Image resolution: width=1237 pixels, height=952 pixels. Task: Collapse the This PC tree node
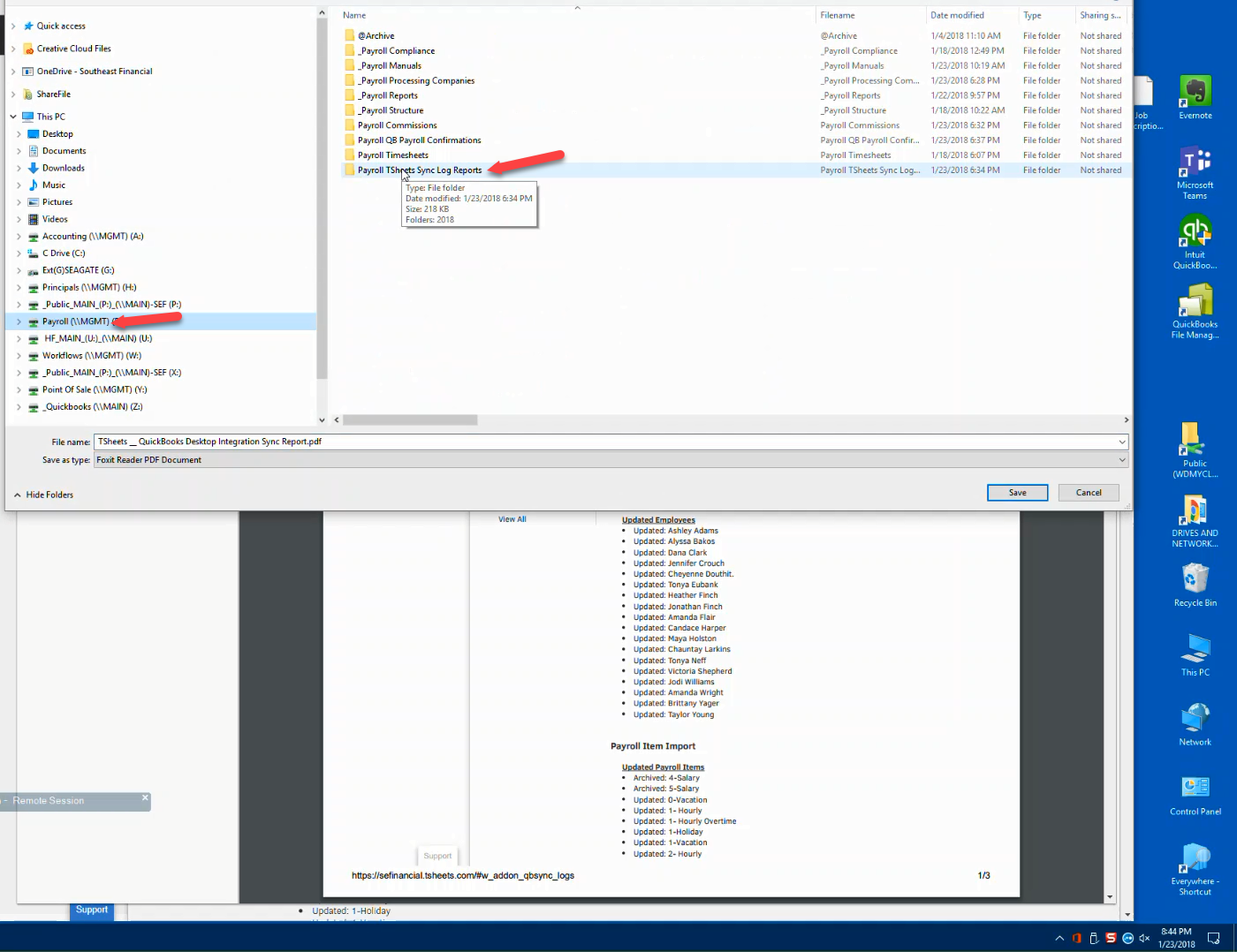(13, 117)
